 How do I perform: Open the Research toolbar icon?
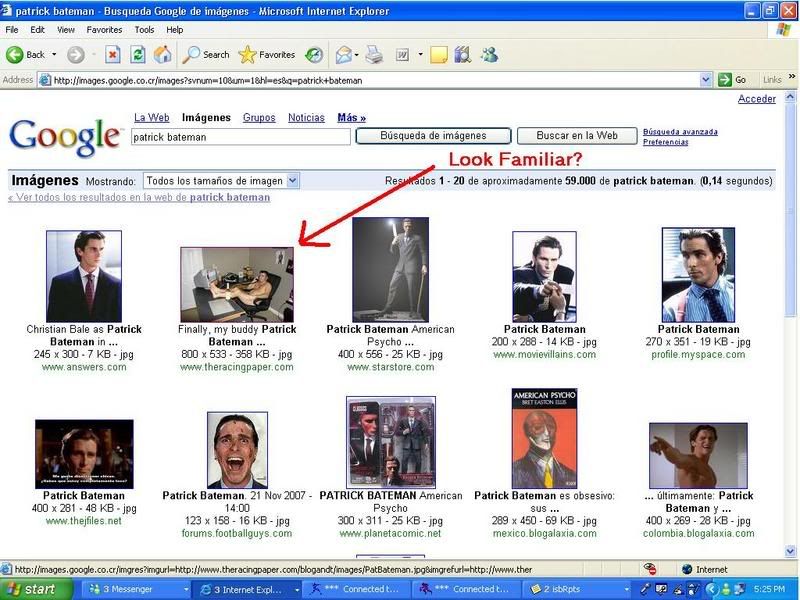(x=462, y=55)
